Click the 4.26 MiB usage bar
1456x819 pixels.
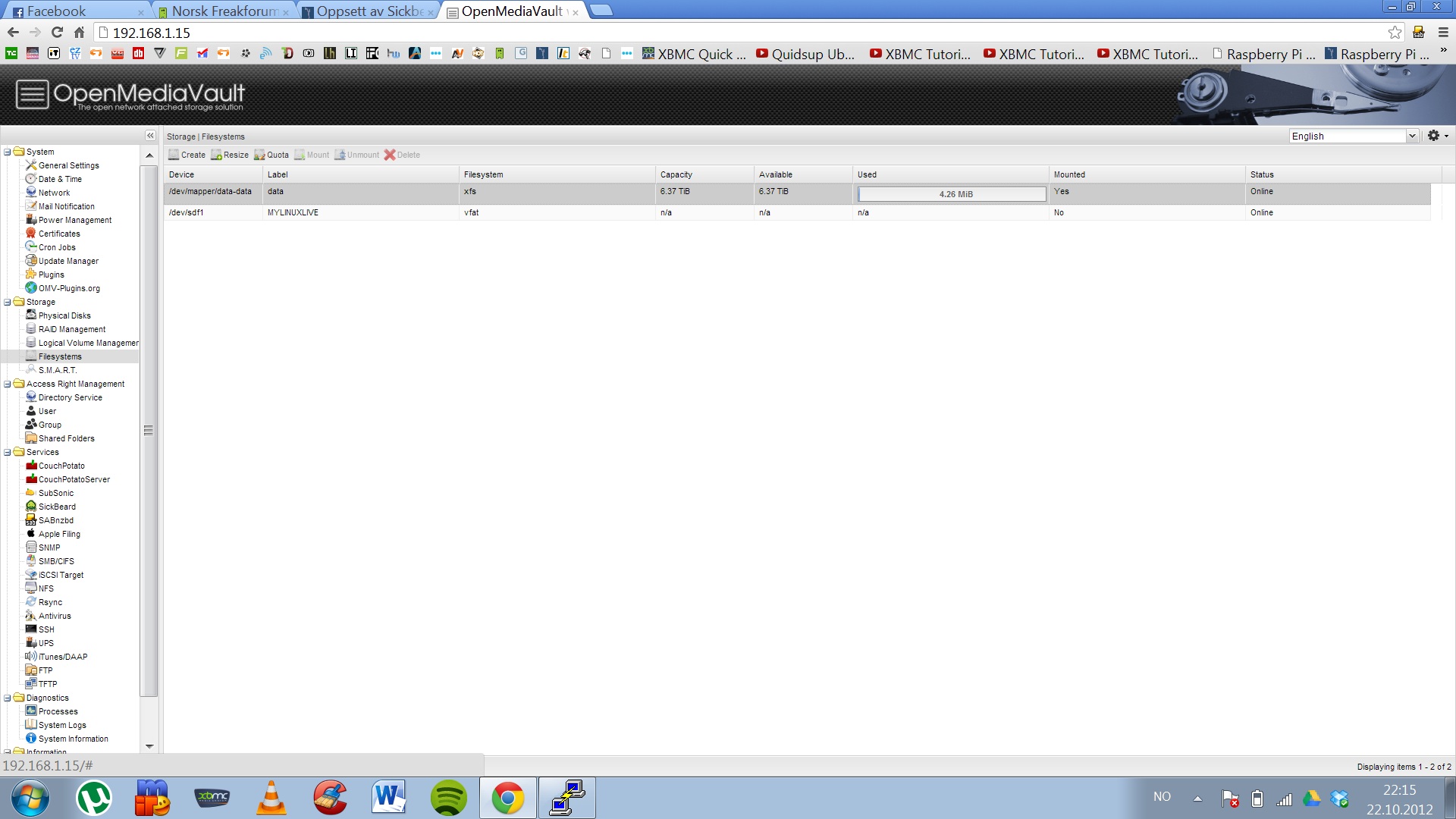click(x=952, y=194)
